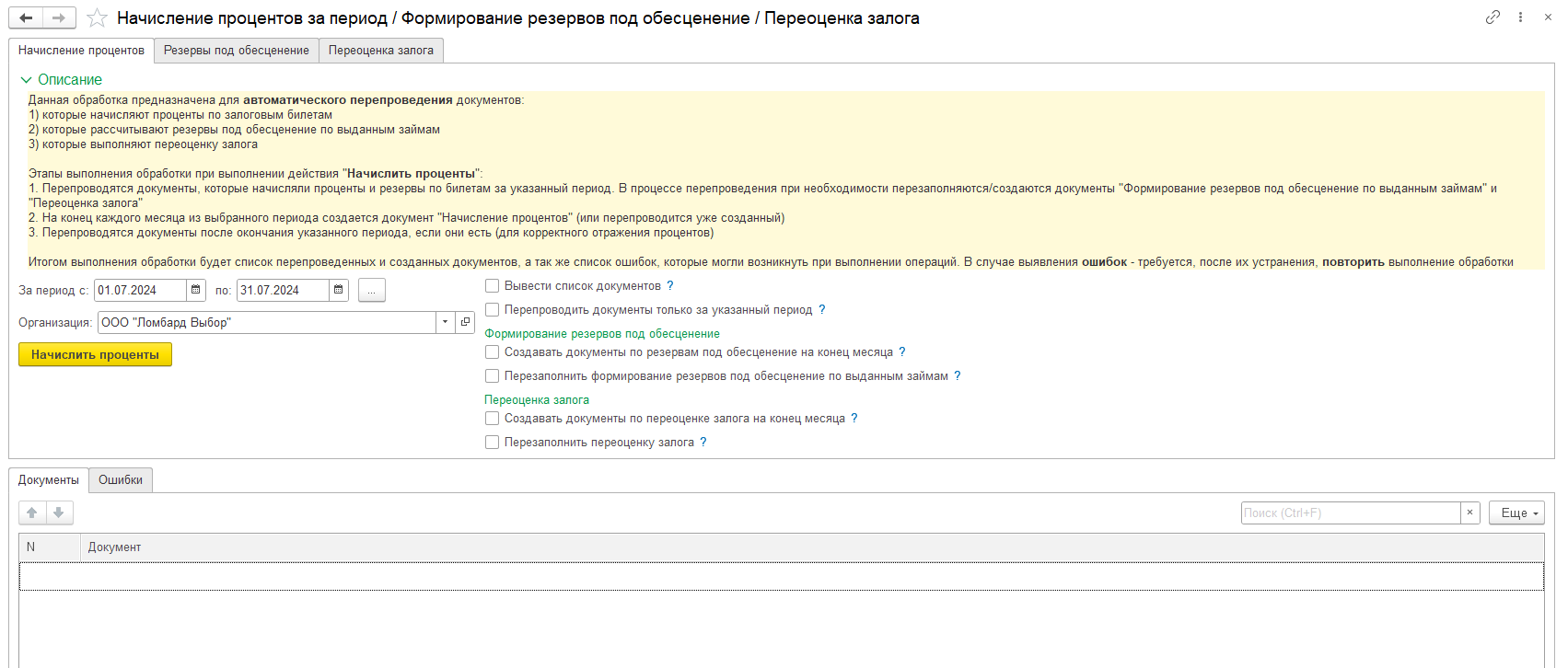Toggle 'Перезаполнить переоценку залога' checkbox
Viewport: 1568px width, 668px height.
(493, 443)
